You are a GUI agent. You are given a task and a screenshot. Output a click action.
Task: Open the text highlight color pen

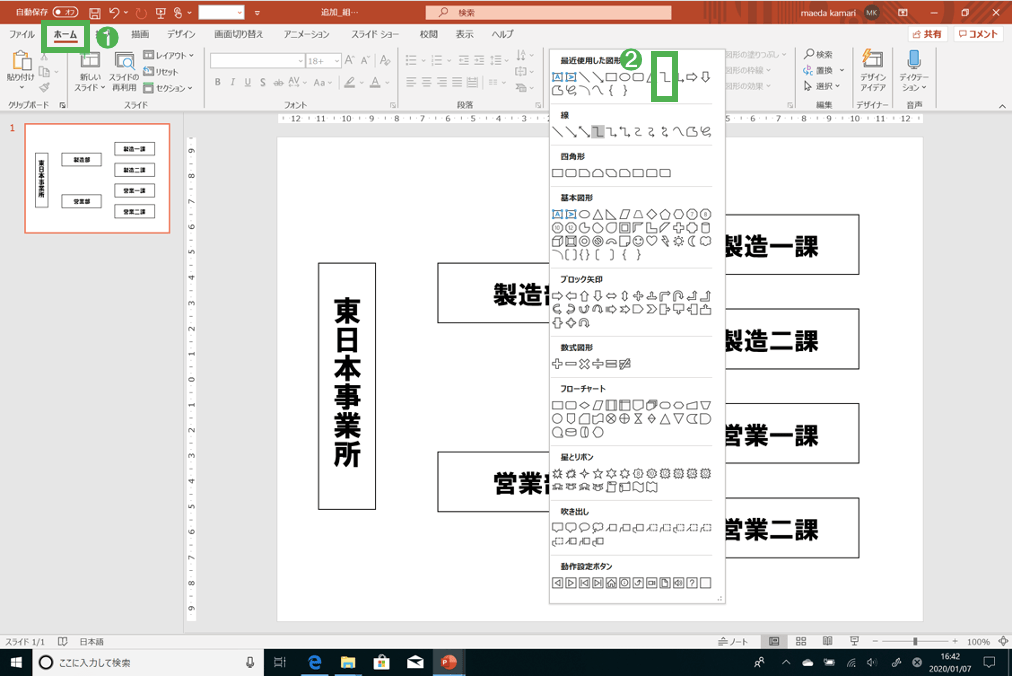coord(349,82)
